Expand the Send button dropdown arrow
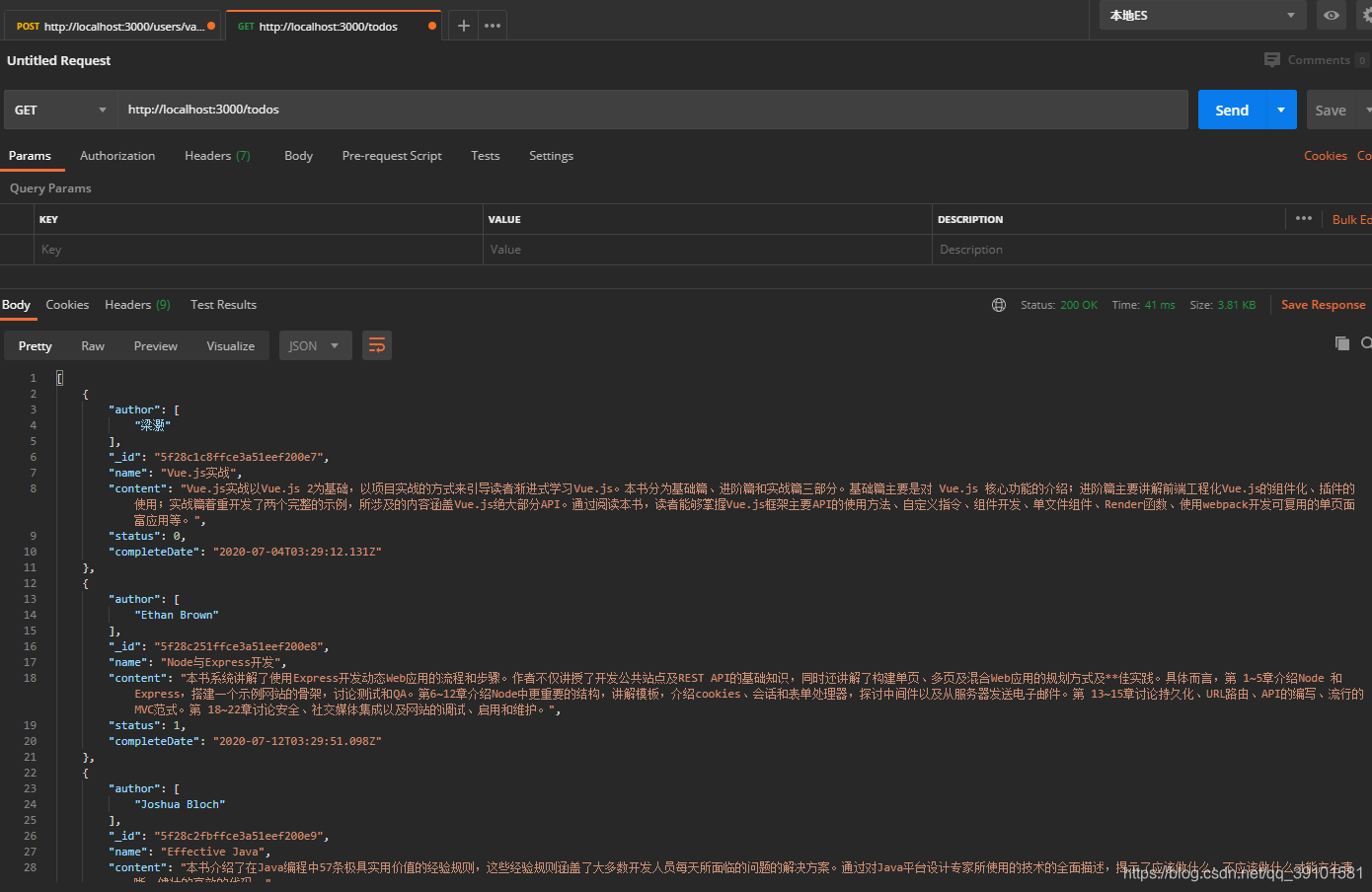1372x892 pixels. (1281, 110)
